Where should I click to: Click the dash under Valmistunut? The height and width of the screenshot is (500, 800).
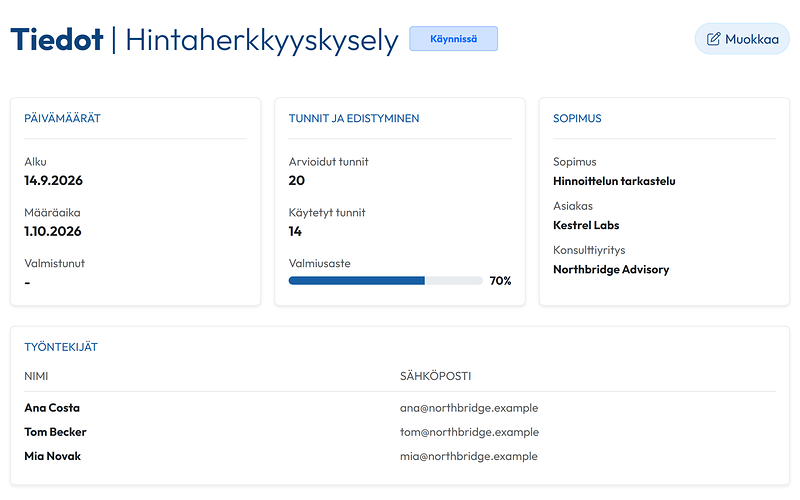pyautogui.click(x=27, y=283)
